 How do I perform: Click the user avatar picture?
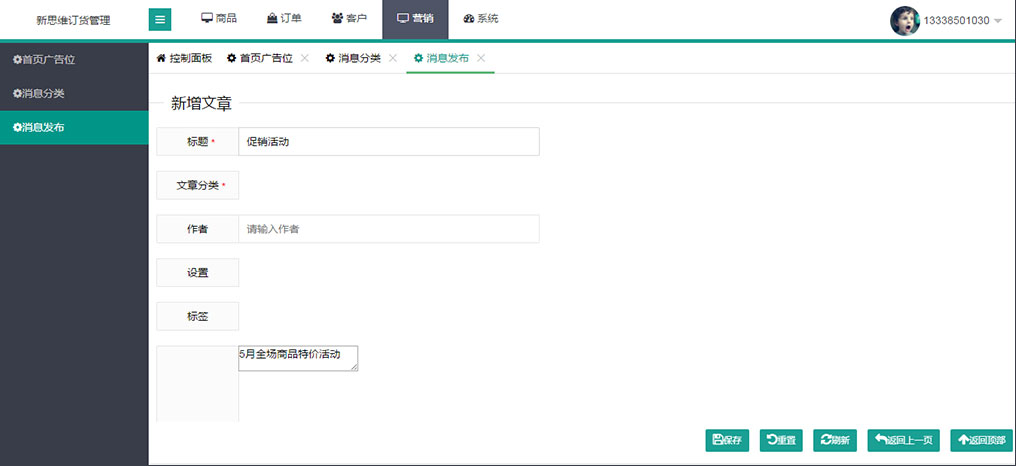905,21
